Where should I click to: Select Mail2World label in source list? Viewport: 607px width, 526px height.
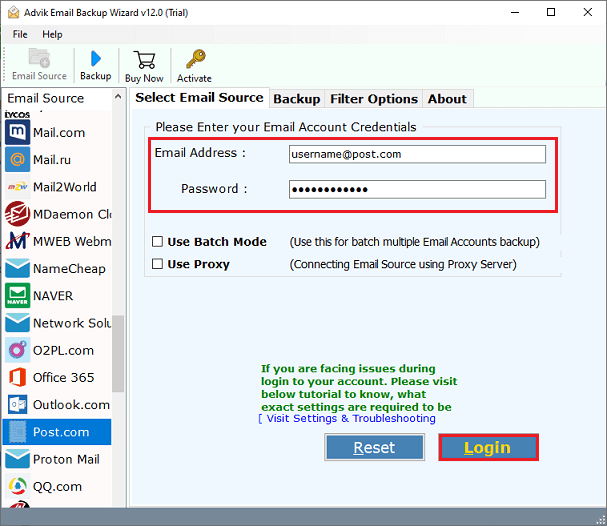point(65,187)
